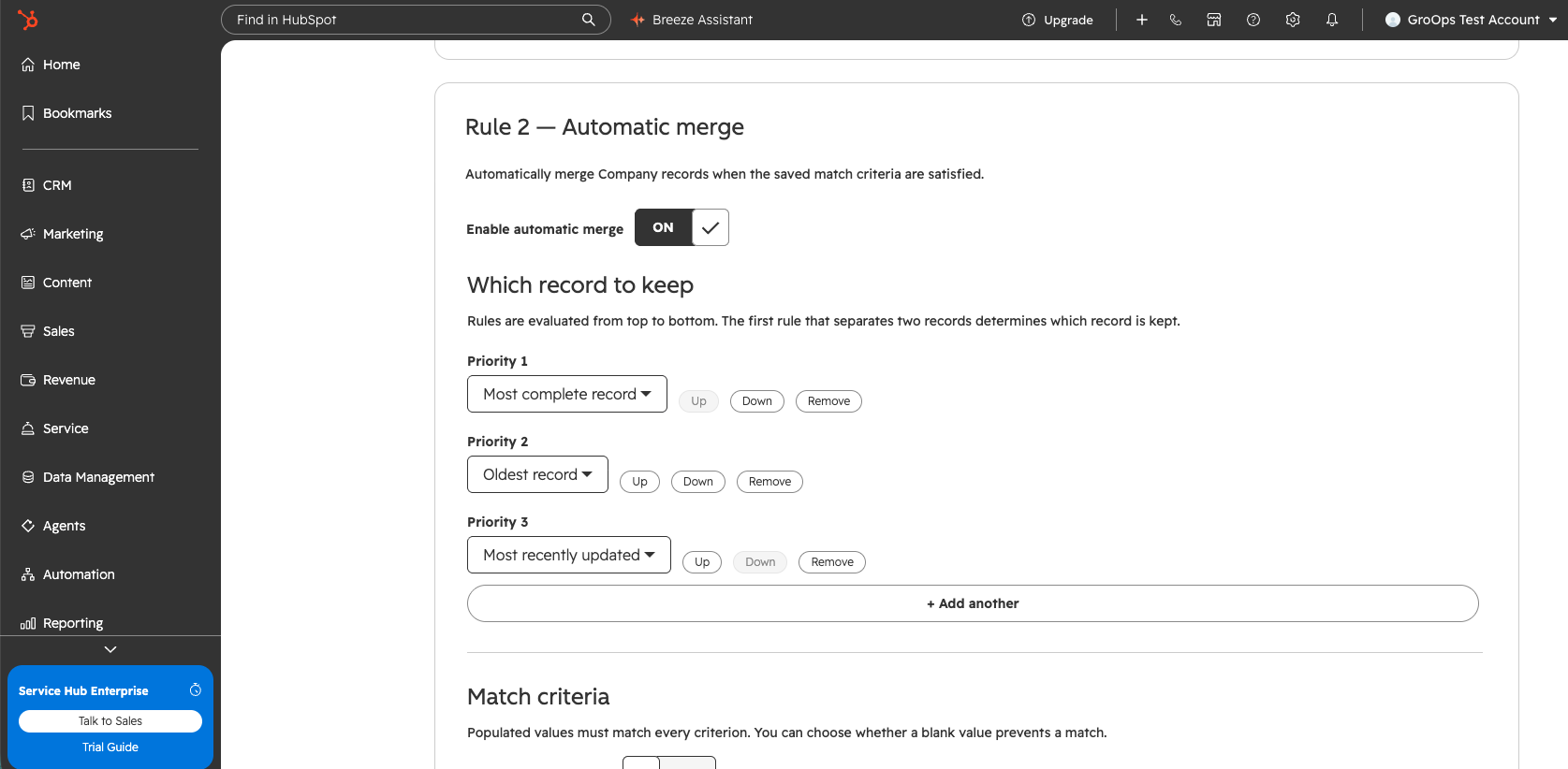Screen dimensions: 1568x769
Task: Open Reporting in the sidebar
Action: pyautogui.click(x=73, y=623)
